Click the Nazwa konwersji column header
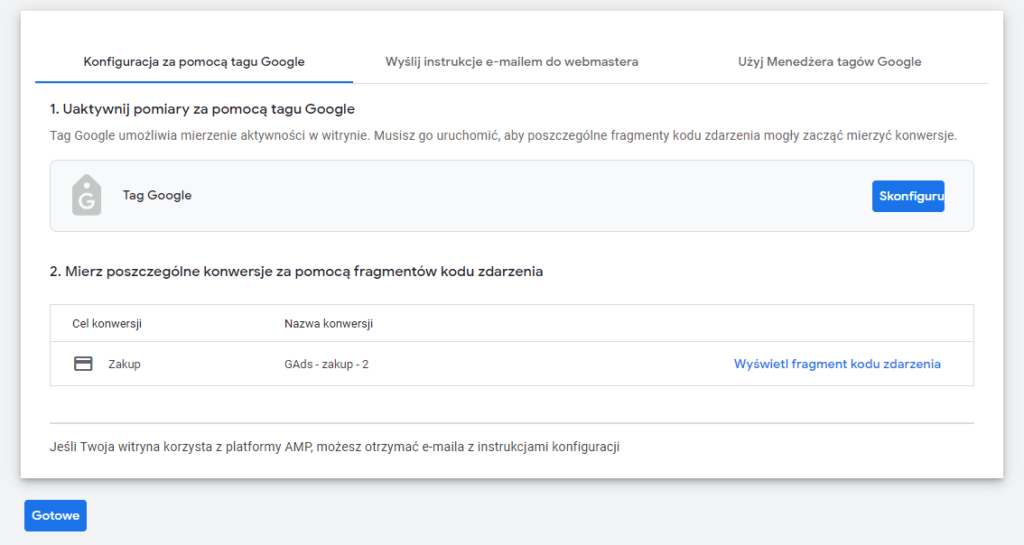The width and height of the screenshot is (1024, 545). pos(328,324)
